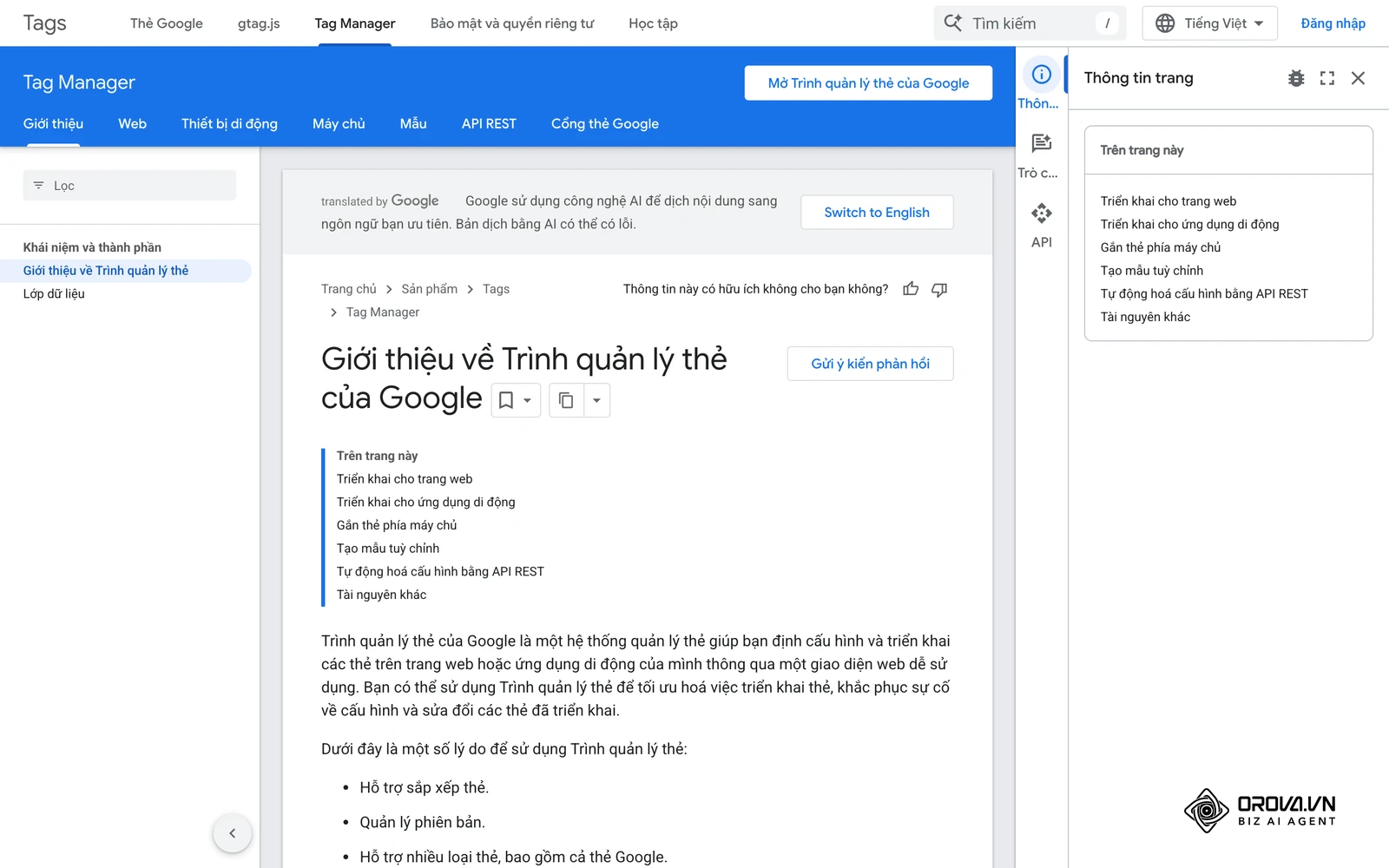The width and height of the screenshot is (1389, 868).
Task: Open the Thẻ Google top tab
Action: [167, 23]
